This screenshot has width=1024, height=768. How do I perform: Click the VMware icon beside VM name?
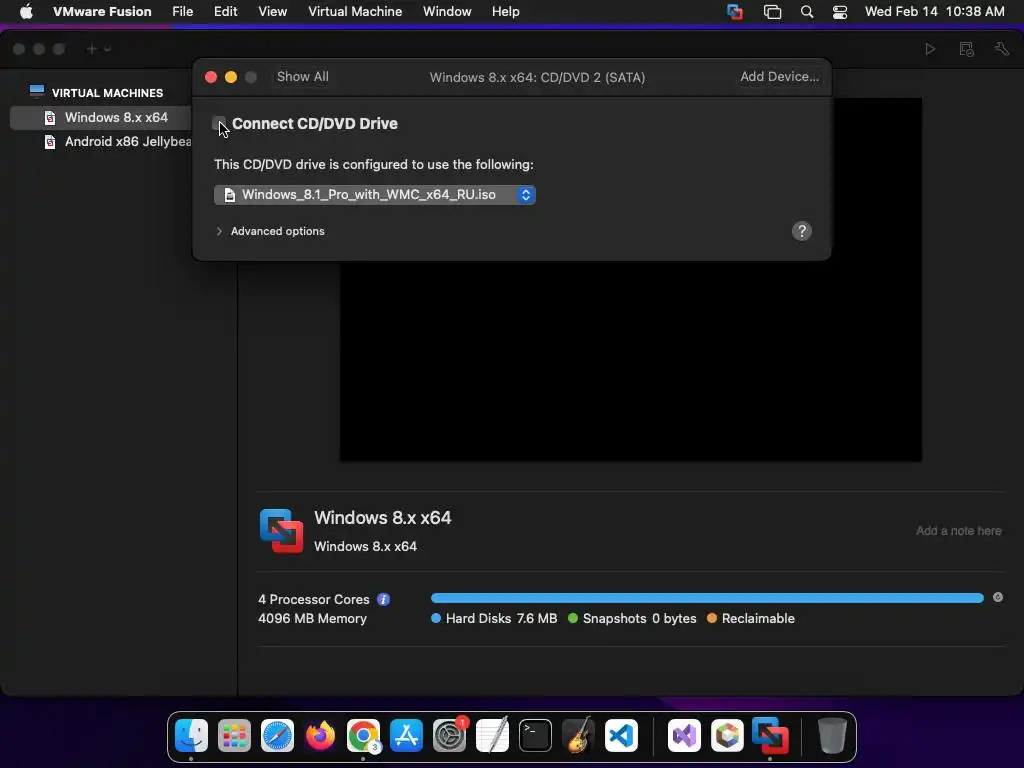click(x=281, y=531)
